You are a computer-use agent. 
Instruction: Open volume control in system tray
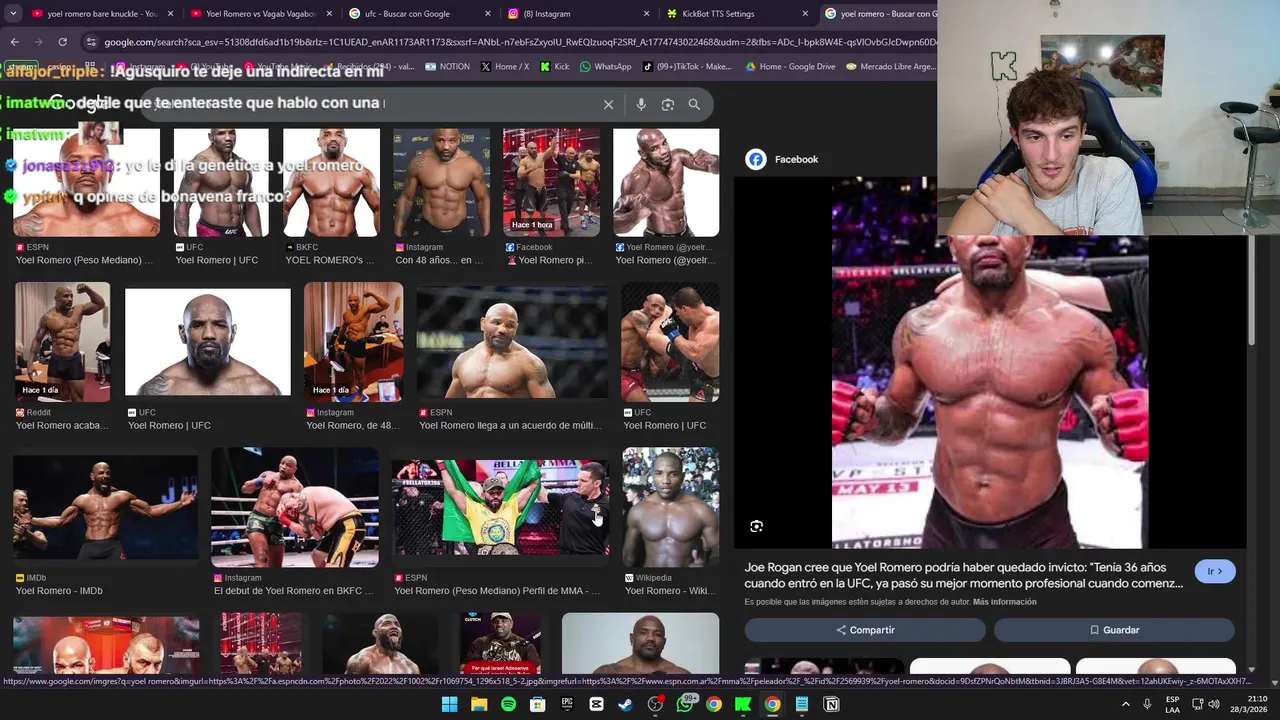[x=1214, y=704]
